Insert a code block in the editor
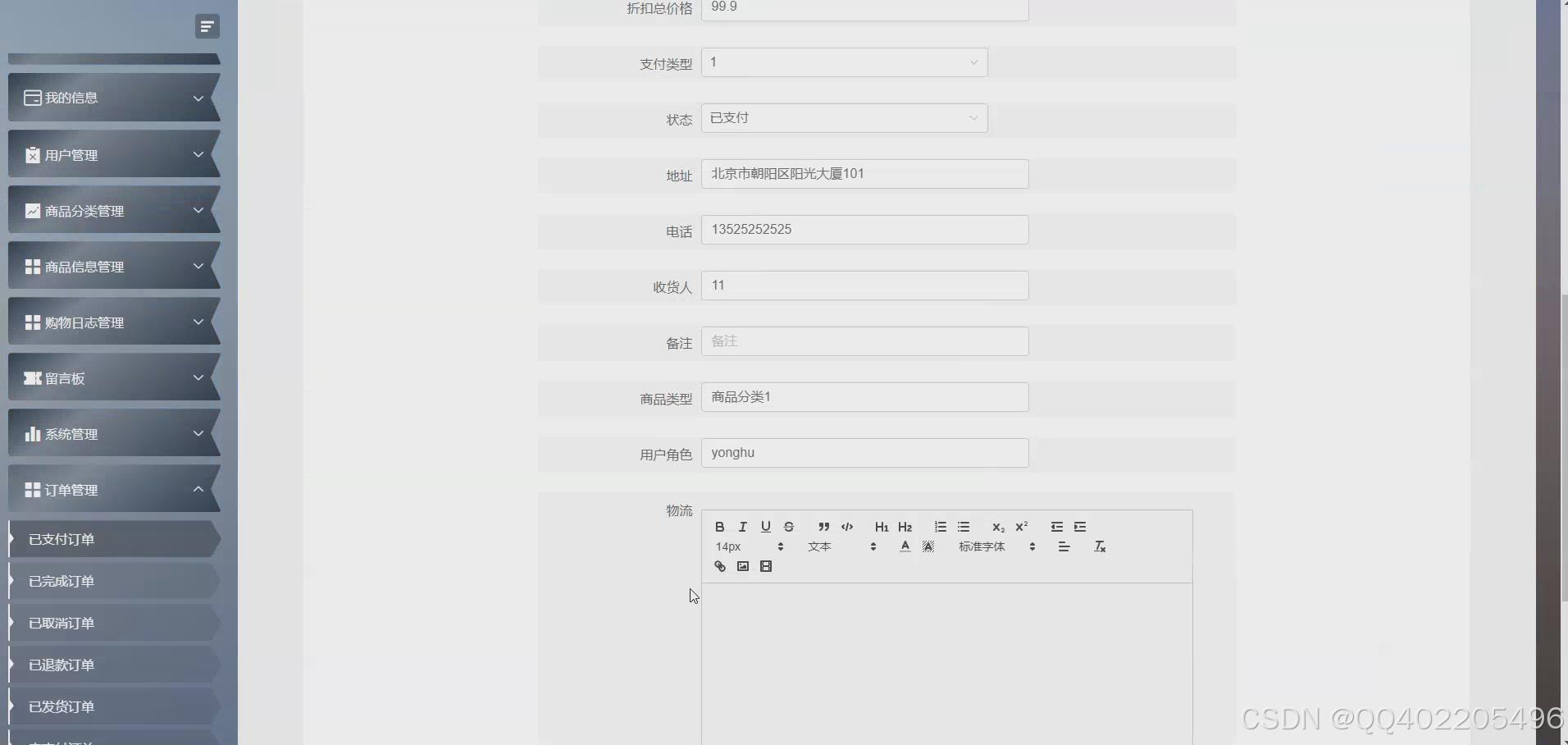 coord(848,526)
